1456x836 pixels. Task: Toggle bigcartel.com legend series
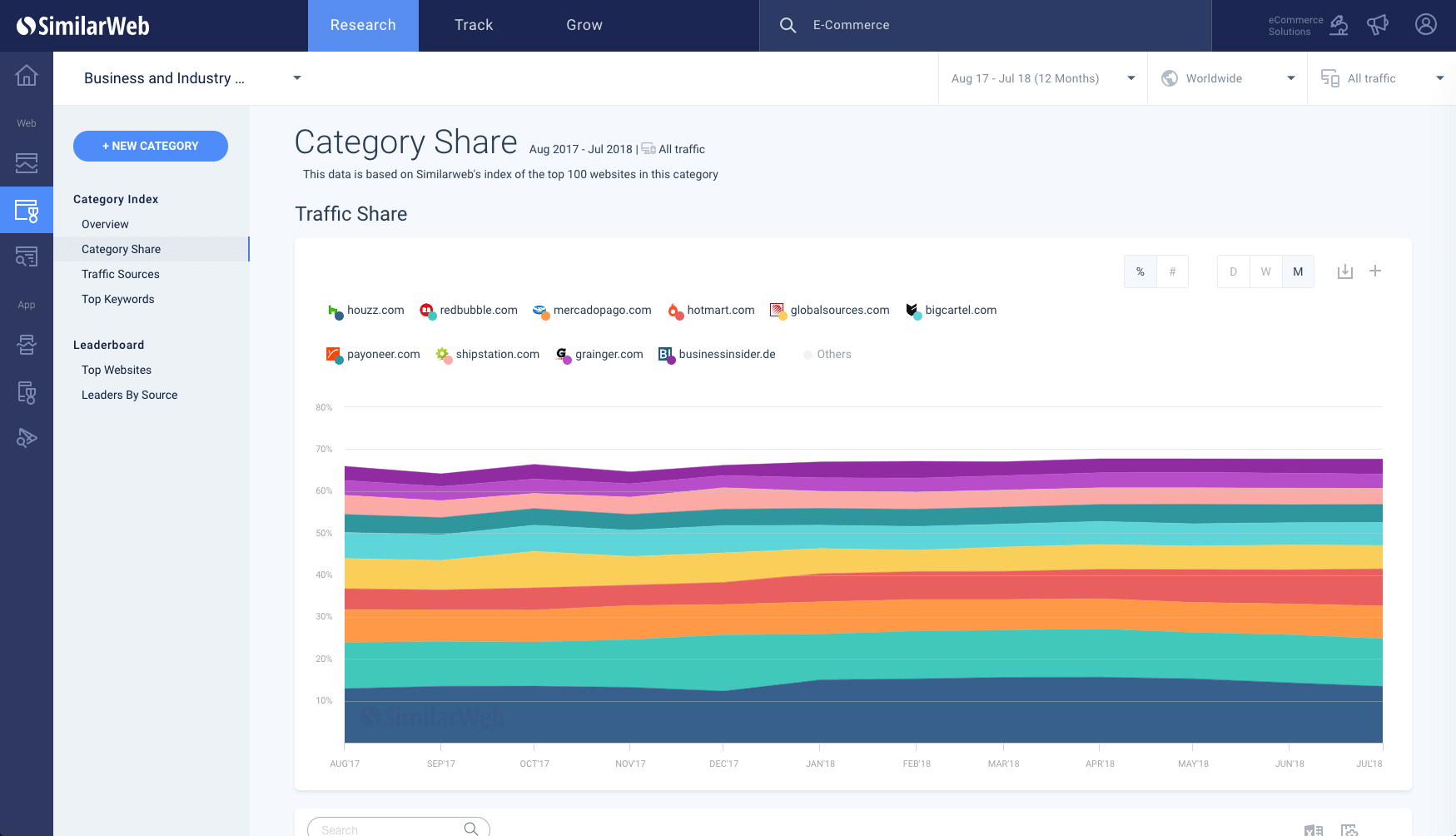951,311
